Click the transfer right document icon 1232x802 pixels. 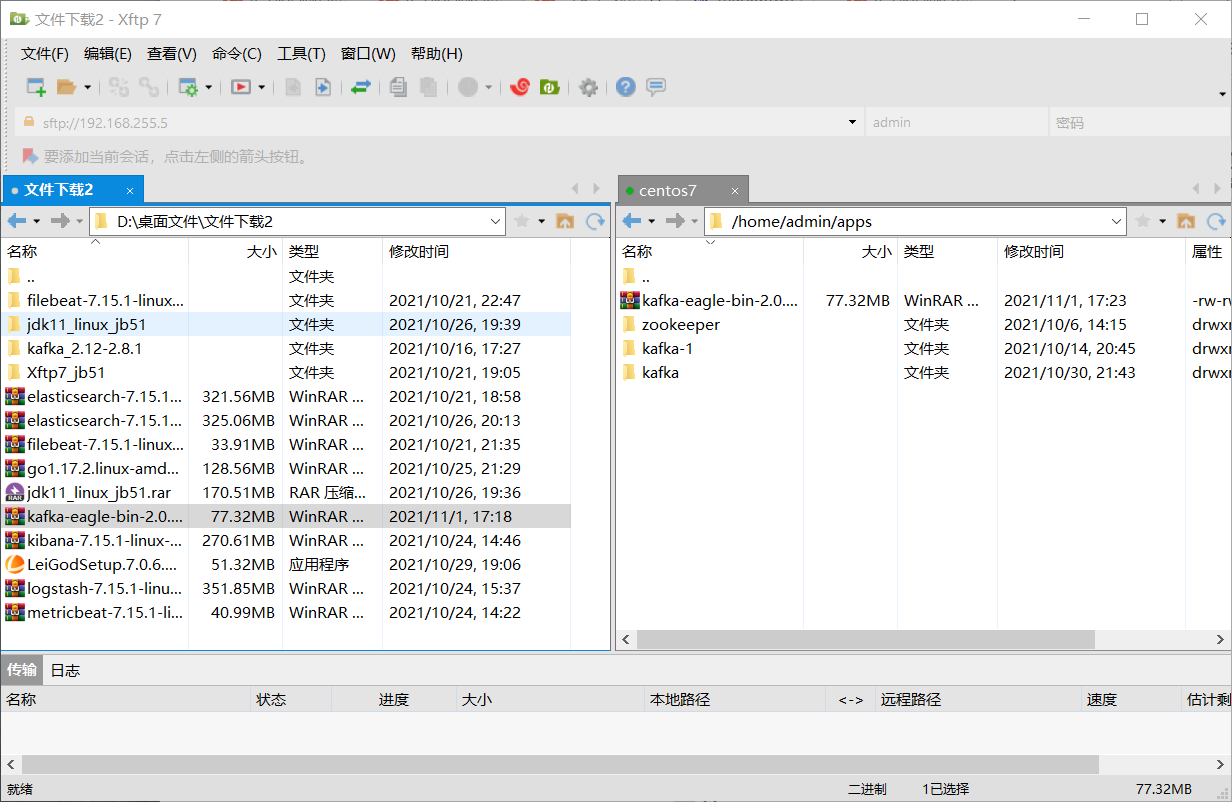[x=323, y=87]
